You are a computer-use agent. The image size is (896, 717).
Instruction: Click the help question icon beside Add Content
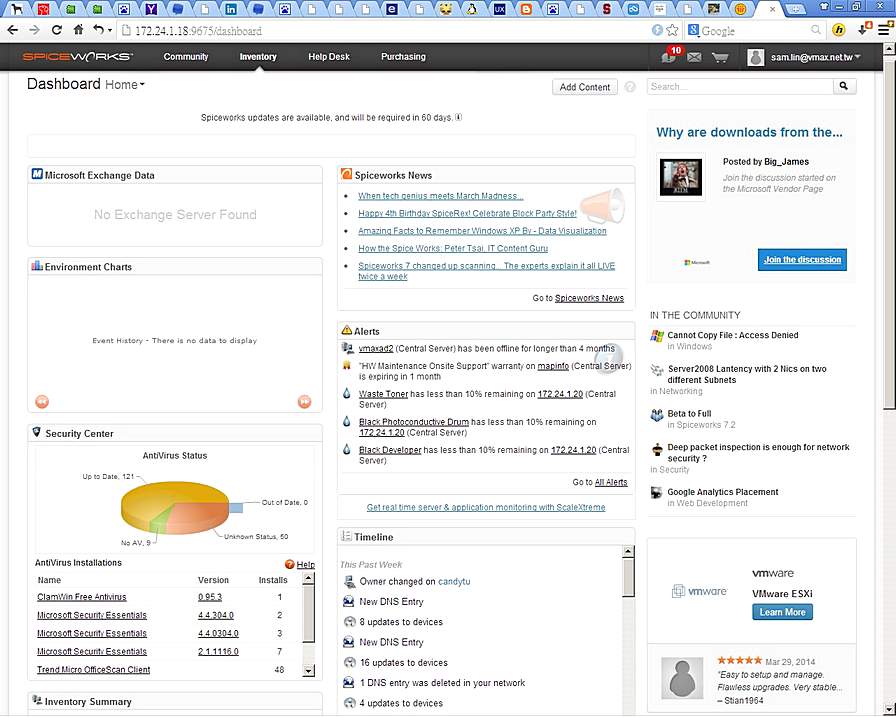(630, 87)
